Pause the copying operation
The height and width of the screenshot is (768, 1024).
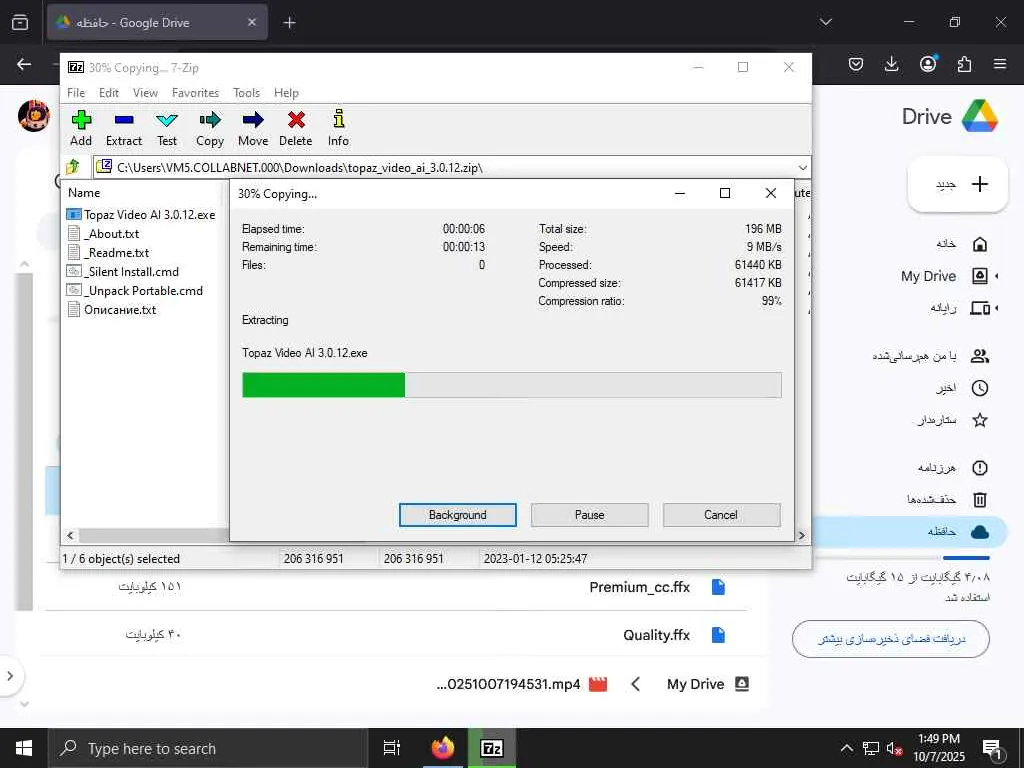590,515
